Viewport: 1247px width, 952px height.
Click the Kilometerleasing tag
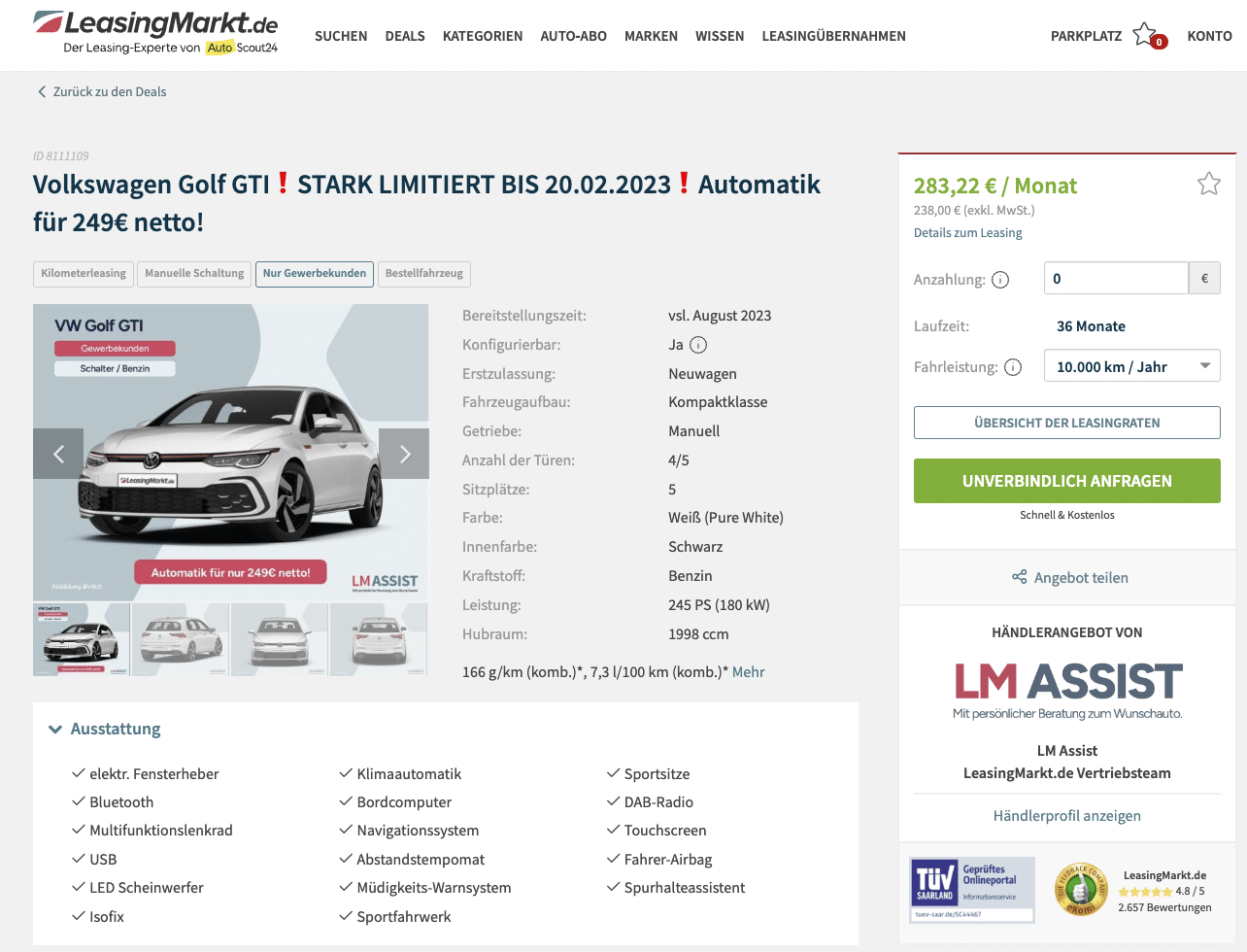(x=84, y=274)
